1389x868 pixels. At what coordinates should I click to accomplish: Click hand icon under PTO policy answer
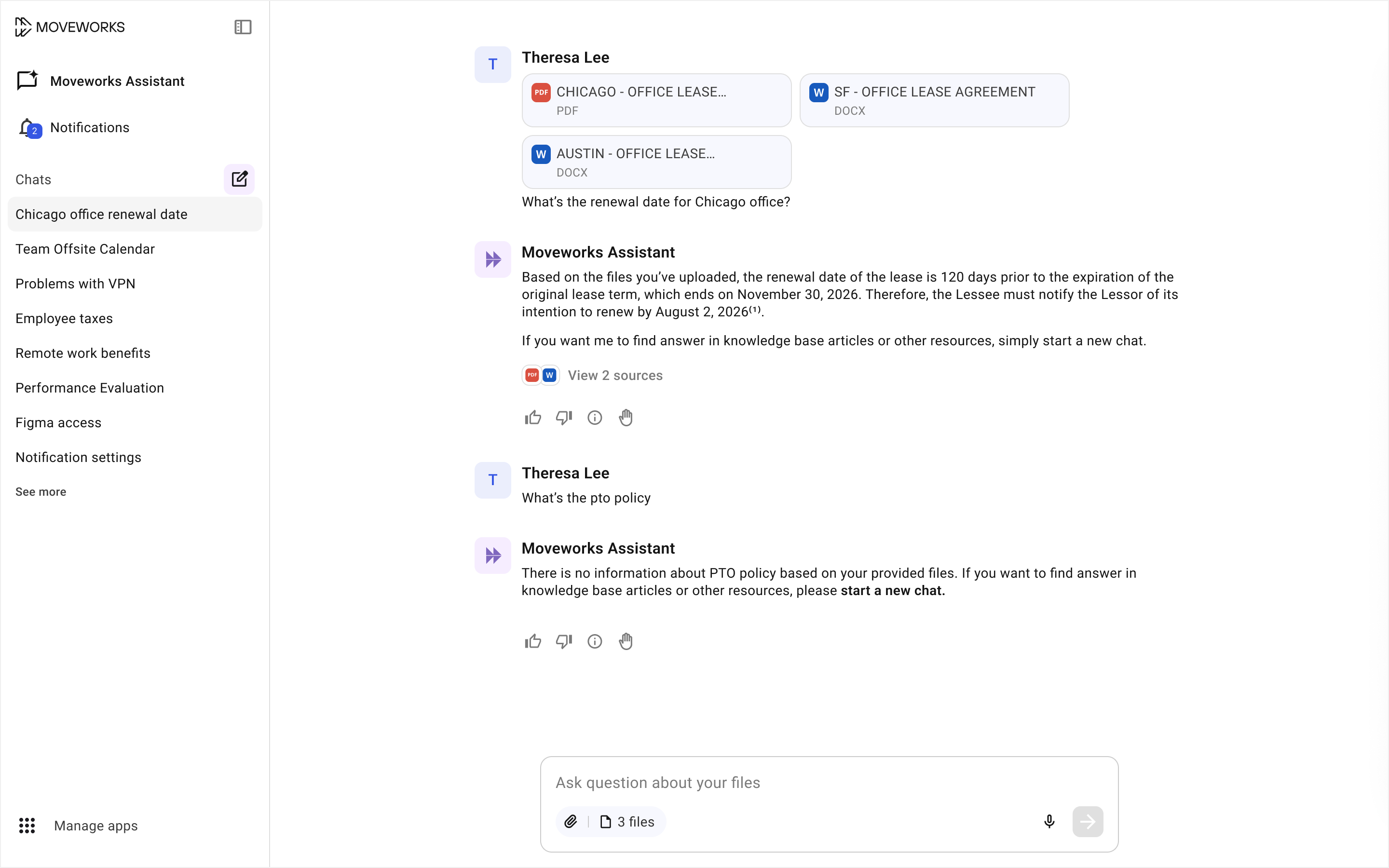(626, 641)
